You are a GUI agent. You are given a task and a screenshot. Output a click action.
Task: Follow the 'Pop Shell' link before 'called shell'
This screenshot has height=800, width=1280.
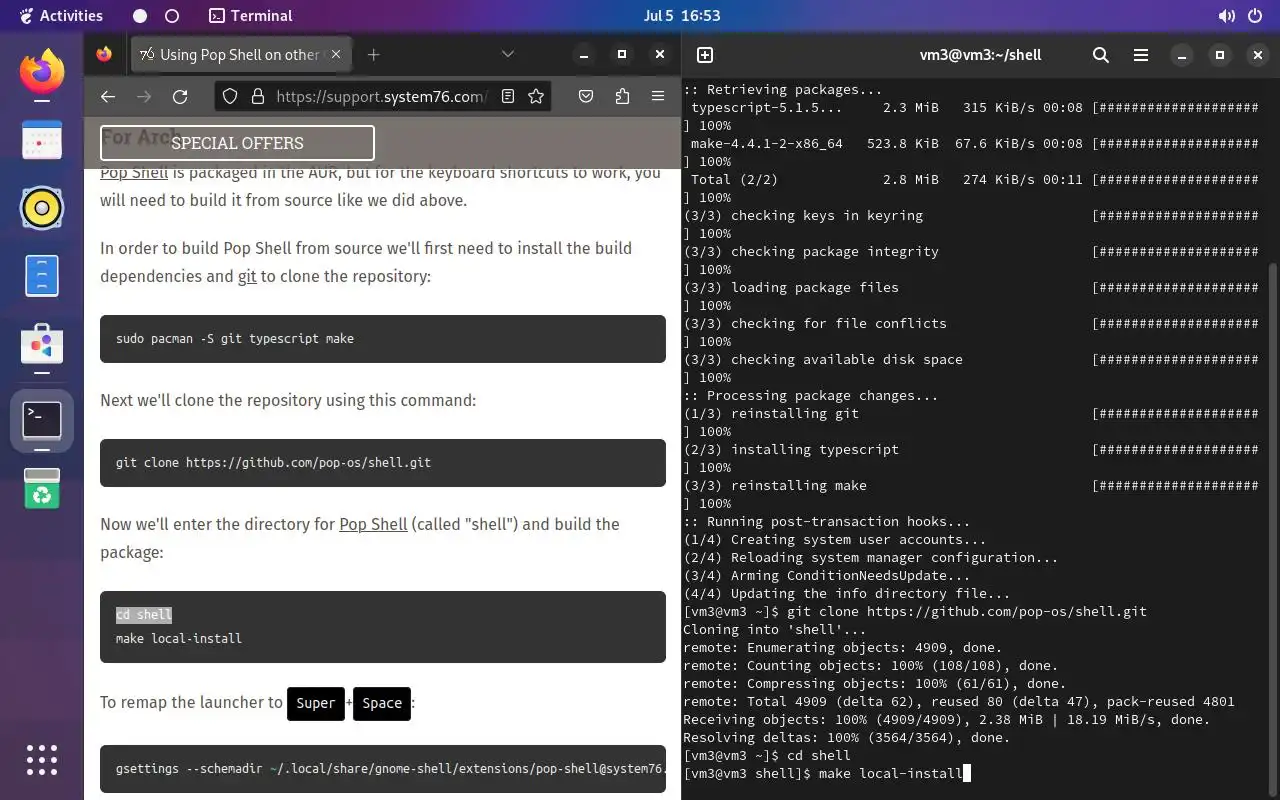(373, 524)
